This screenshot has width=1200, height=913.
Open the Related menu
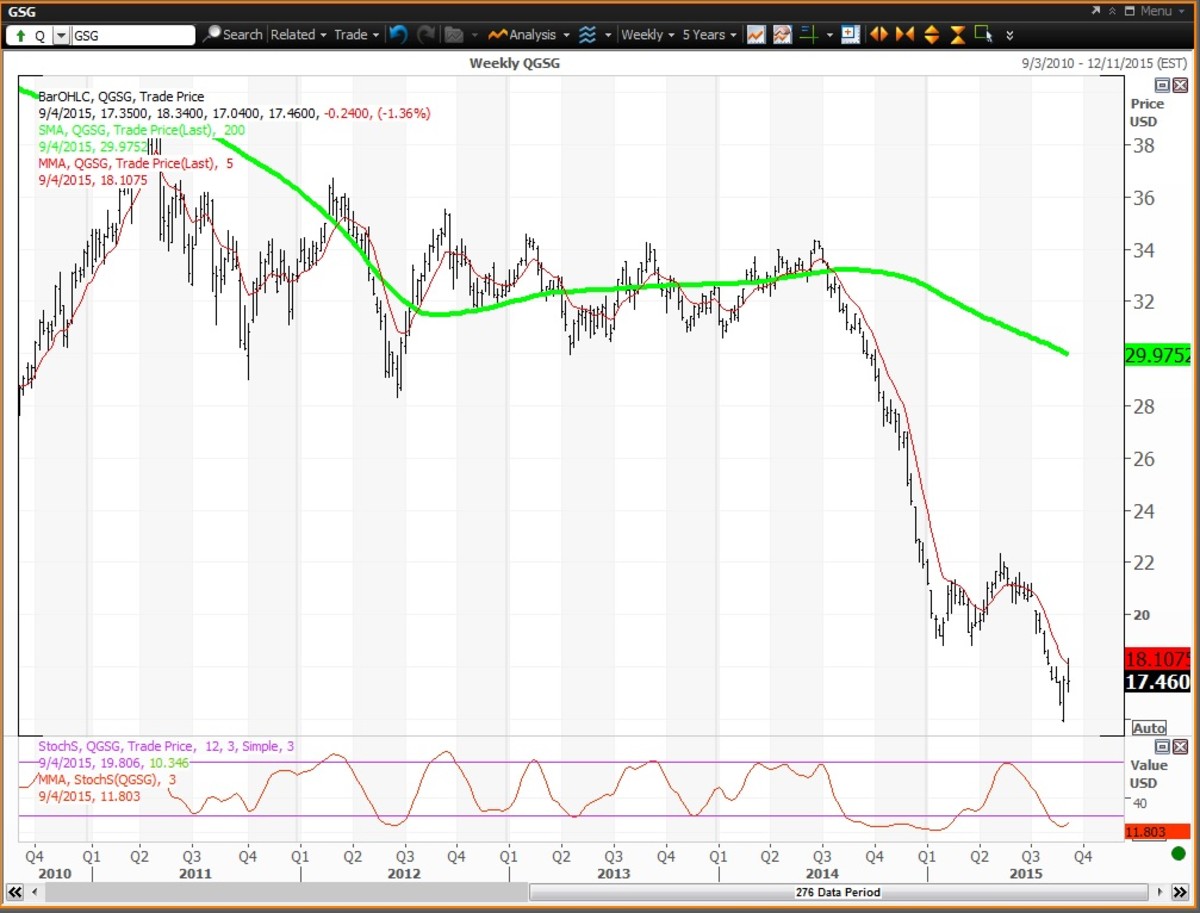point(298,34)
